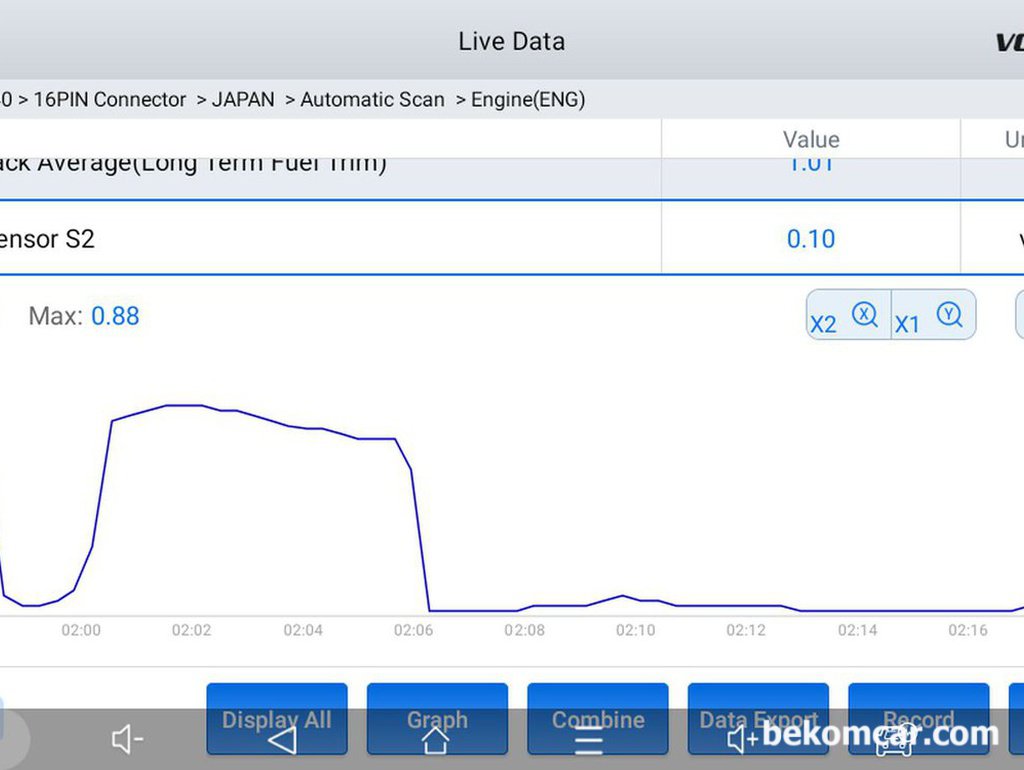The width and height of the screenshot is (1024, 770).
Task: Go to the Automatic Scan breadcrumb
Action: [x=372, y=99]
